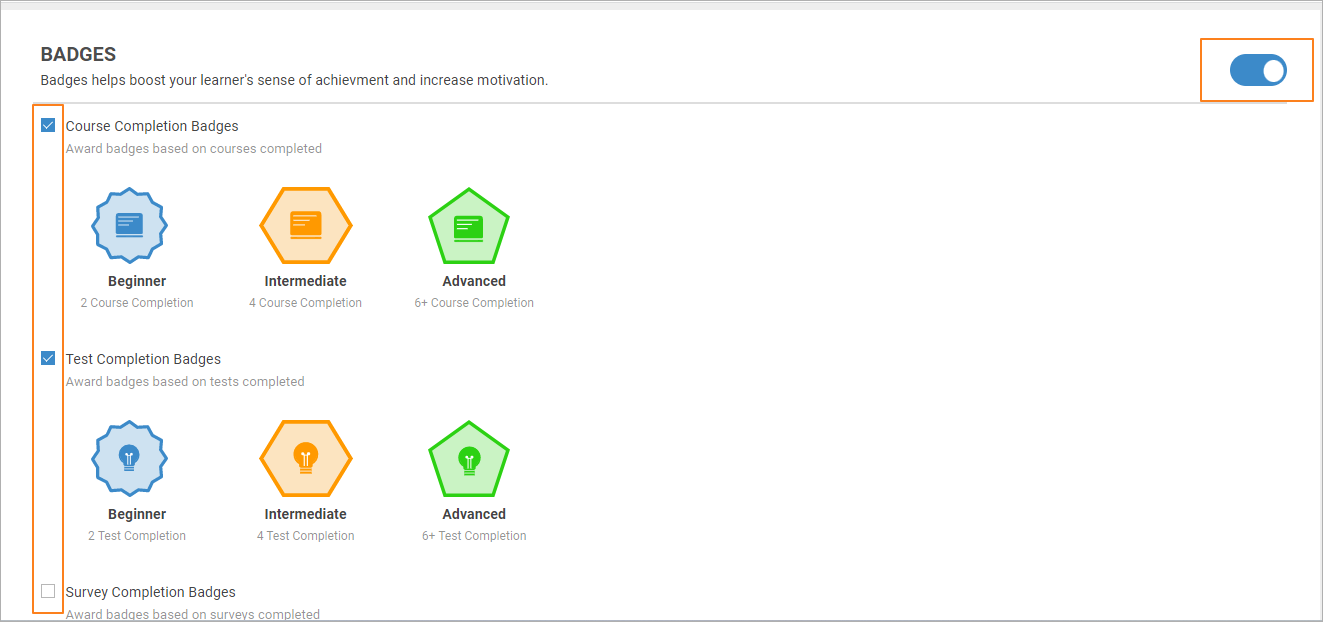Select the blue Beginner test lightbulb badge
The image size is (1325, 623).
coord(130,458)
